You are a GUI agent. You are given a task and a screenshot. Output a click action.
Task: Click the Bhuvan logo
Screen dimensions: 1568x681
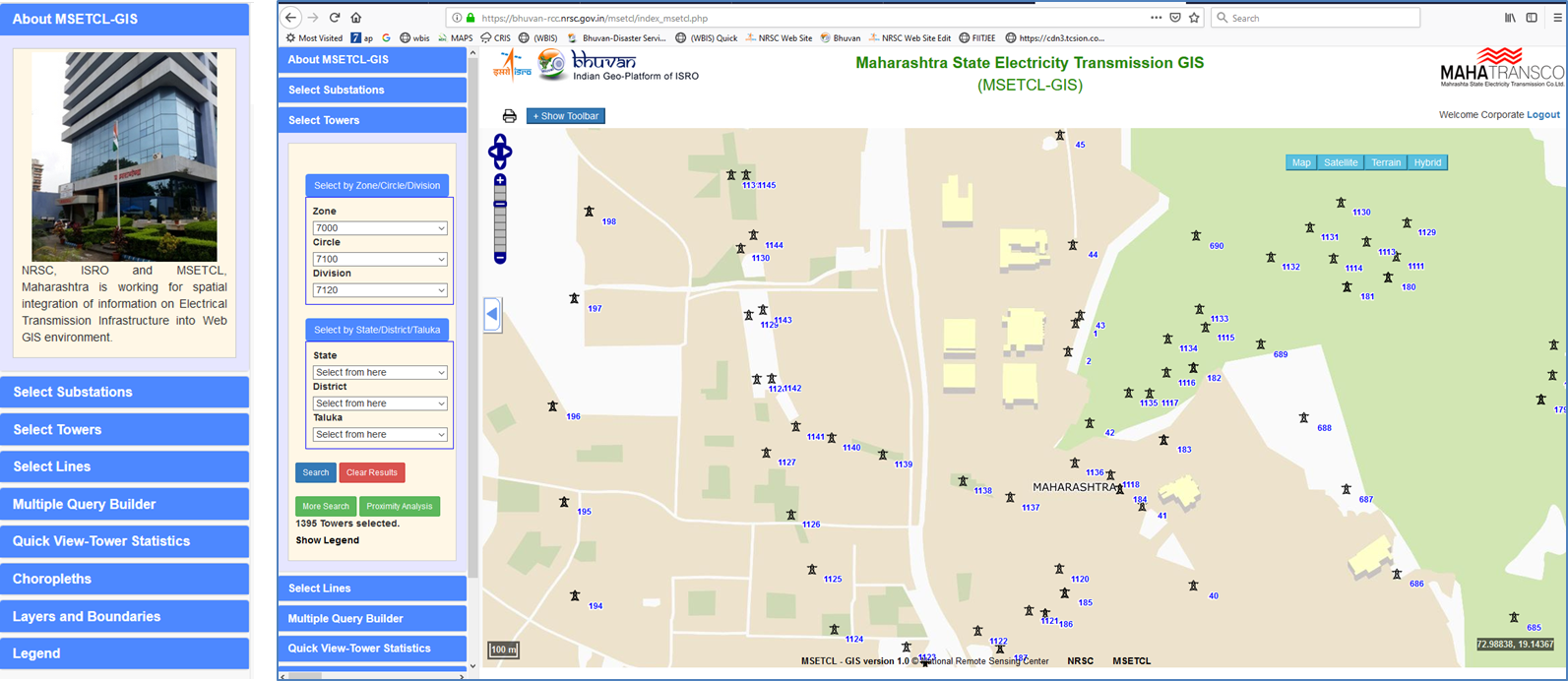pos(617,66)
